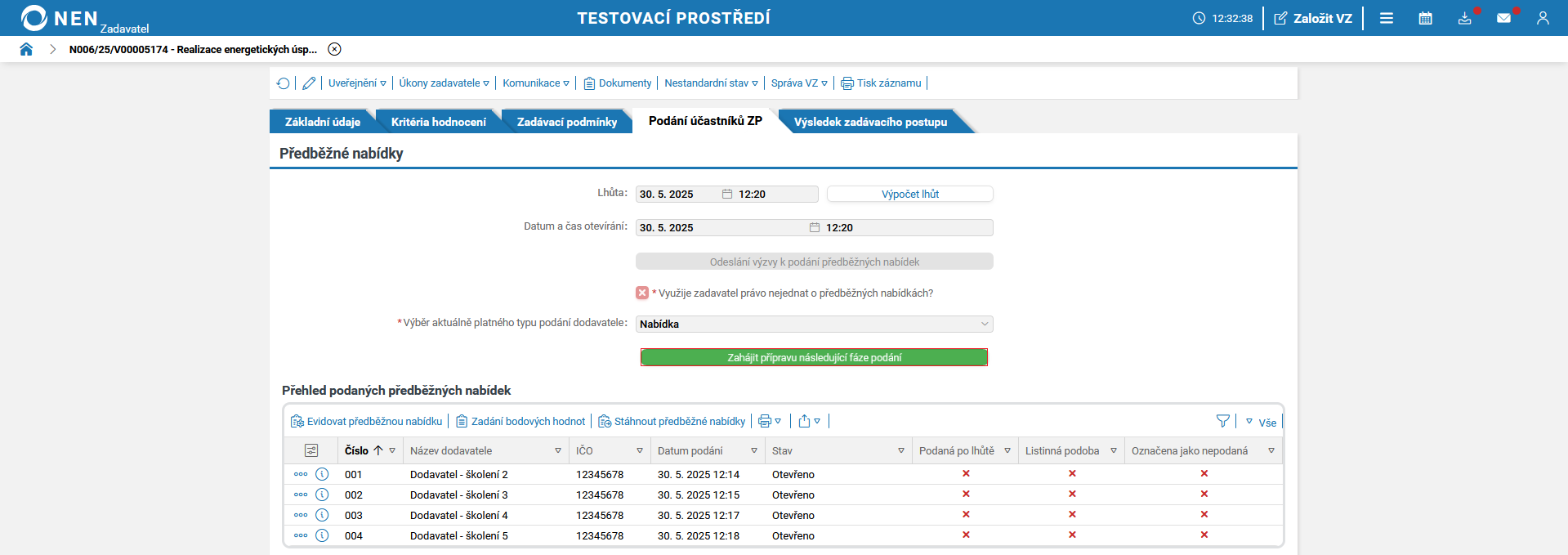
Task: Open the user profile icon
Action: pyautogui.click(x=1543, y=18)
